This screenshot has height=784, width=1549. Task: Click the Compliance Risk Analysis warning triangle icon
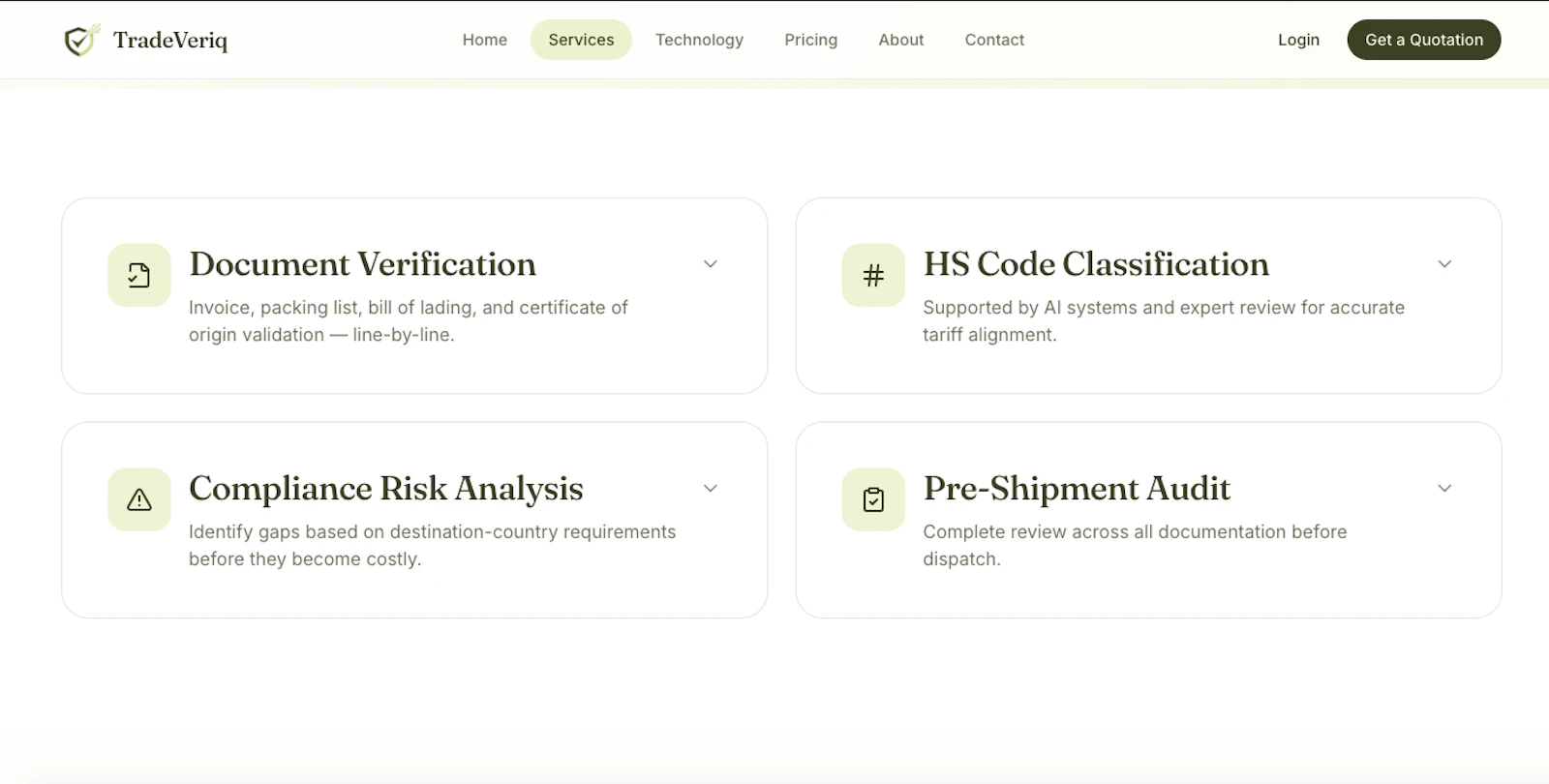click(139, 499)
